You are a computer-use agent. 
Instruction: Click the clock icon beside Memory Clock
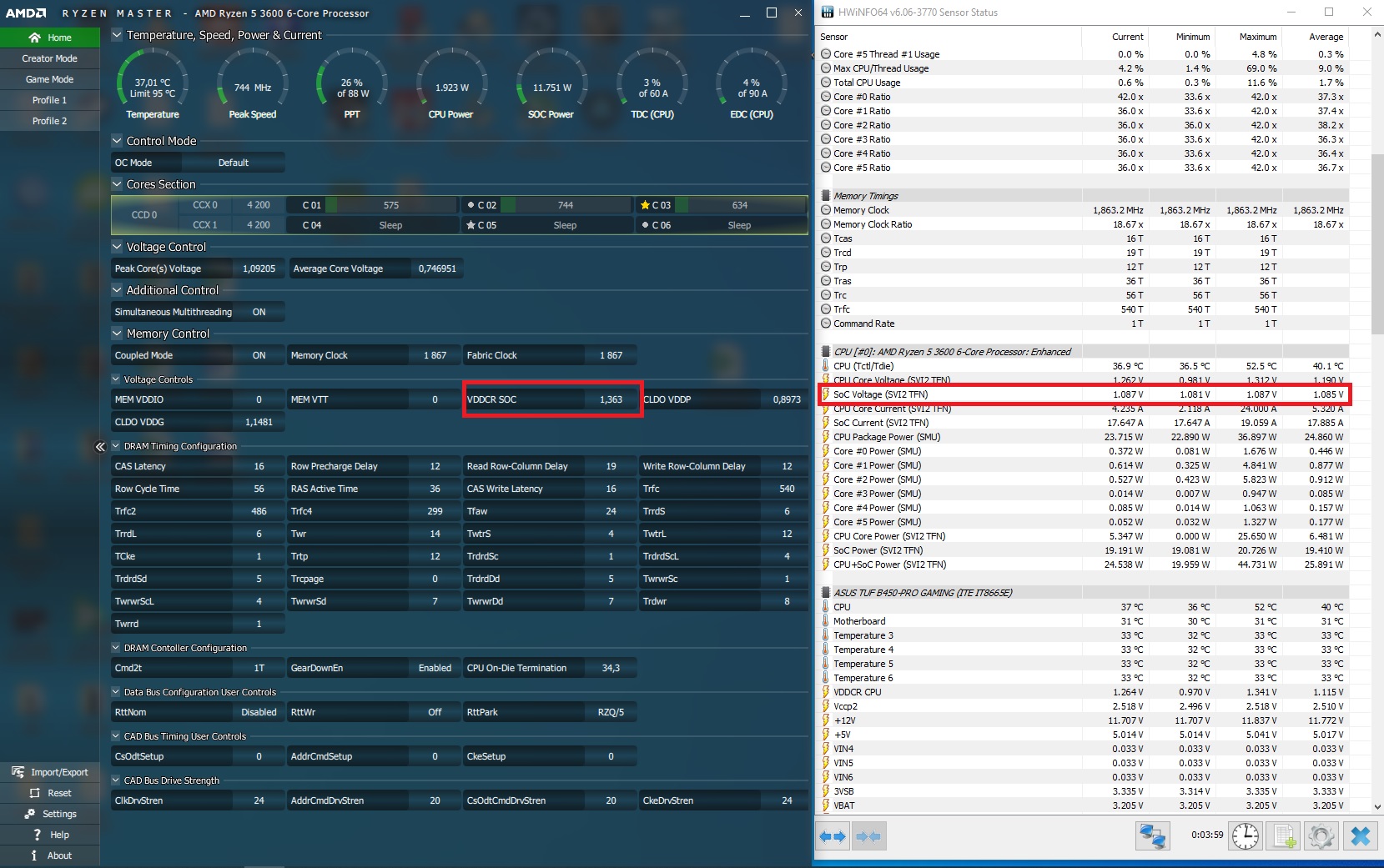point(825,210)
